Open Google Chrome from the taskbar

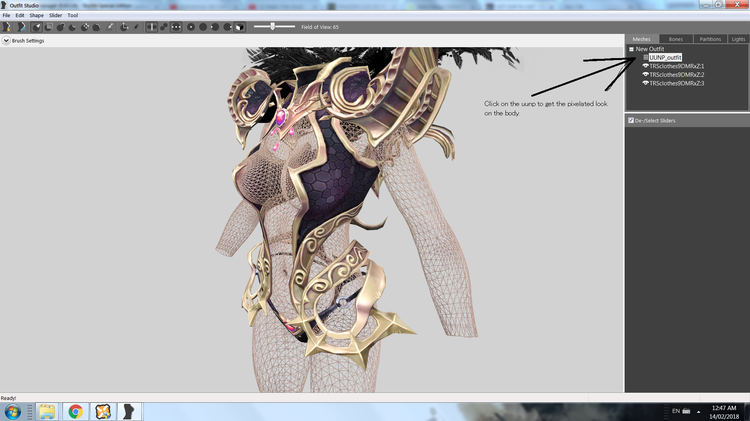75,411
